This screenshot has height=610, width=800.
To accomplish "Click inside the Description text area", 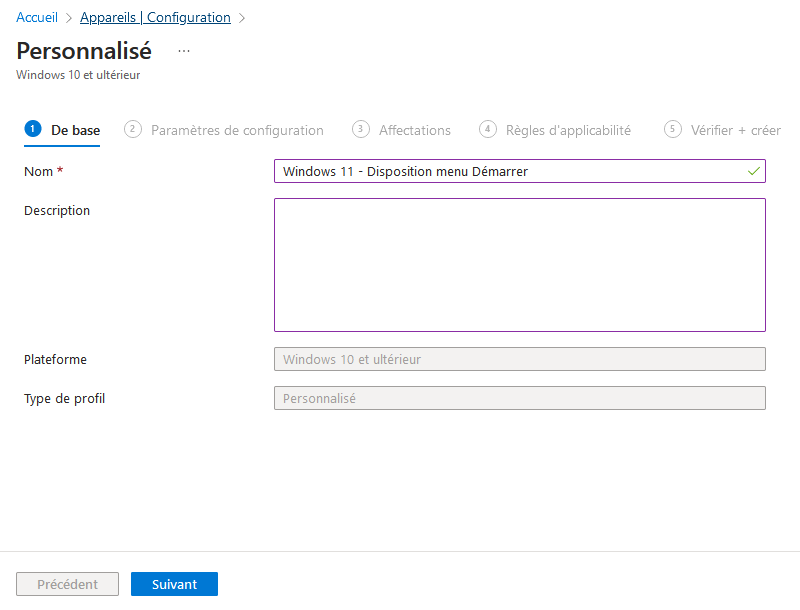I will [519, 264].
